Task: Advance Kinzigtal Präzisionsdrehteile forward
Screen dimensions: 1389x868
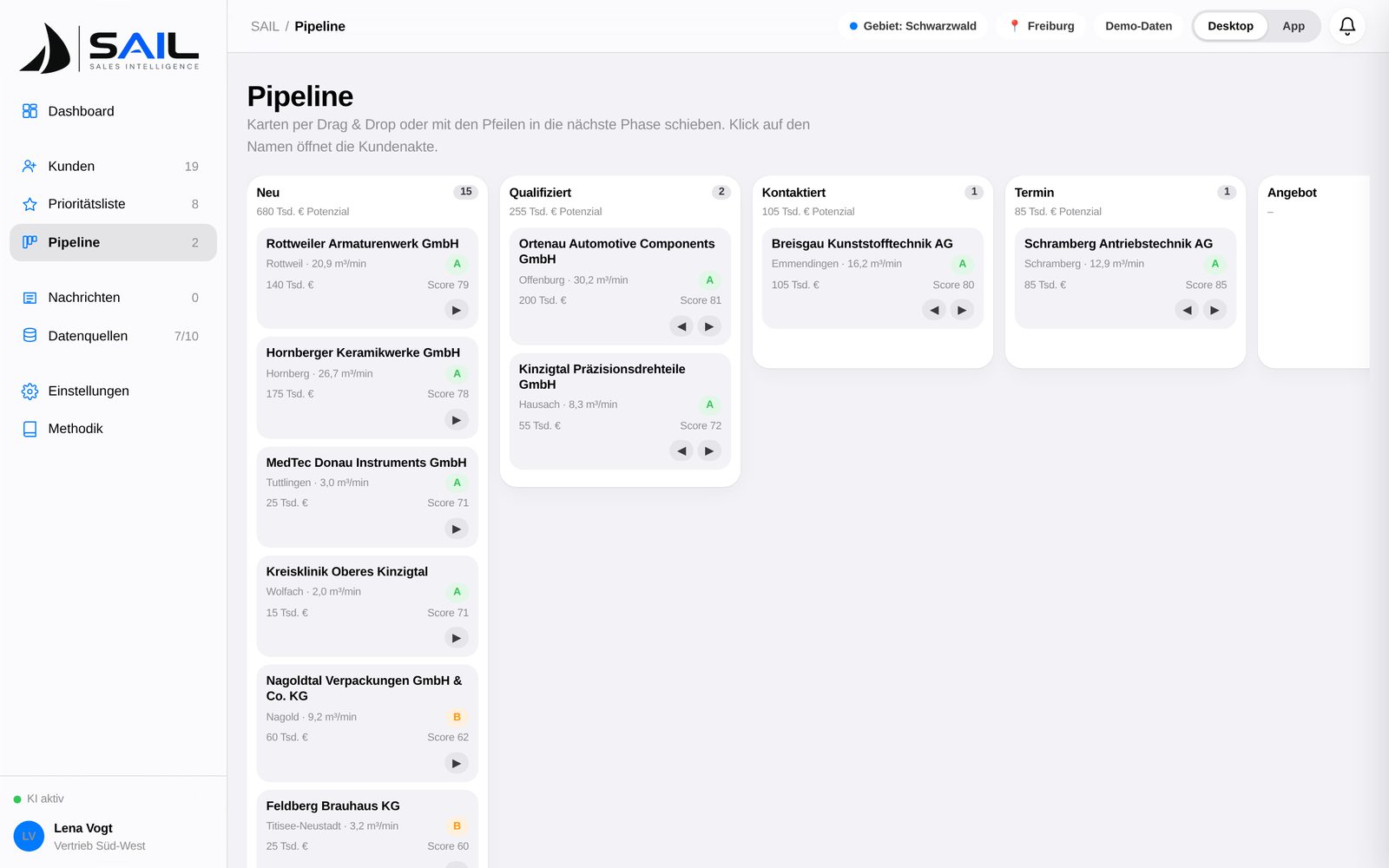Action: pyautogui.click(x=709, y=450)
